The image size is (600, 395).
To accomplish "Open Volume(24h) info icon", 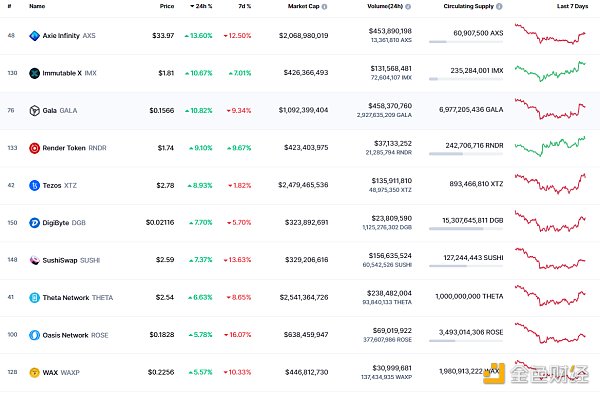I will coord(408,7).
